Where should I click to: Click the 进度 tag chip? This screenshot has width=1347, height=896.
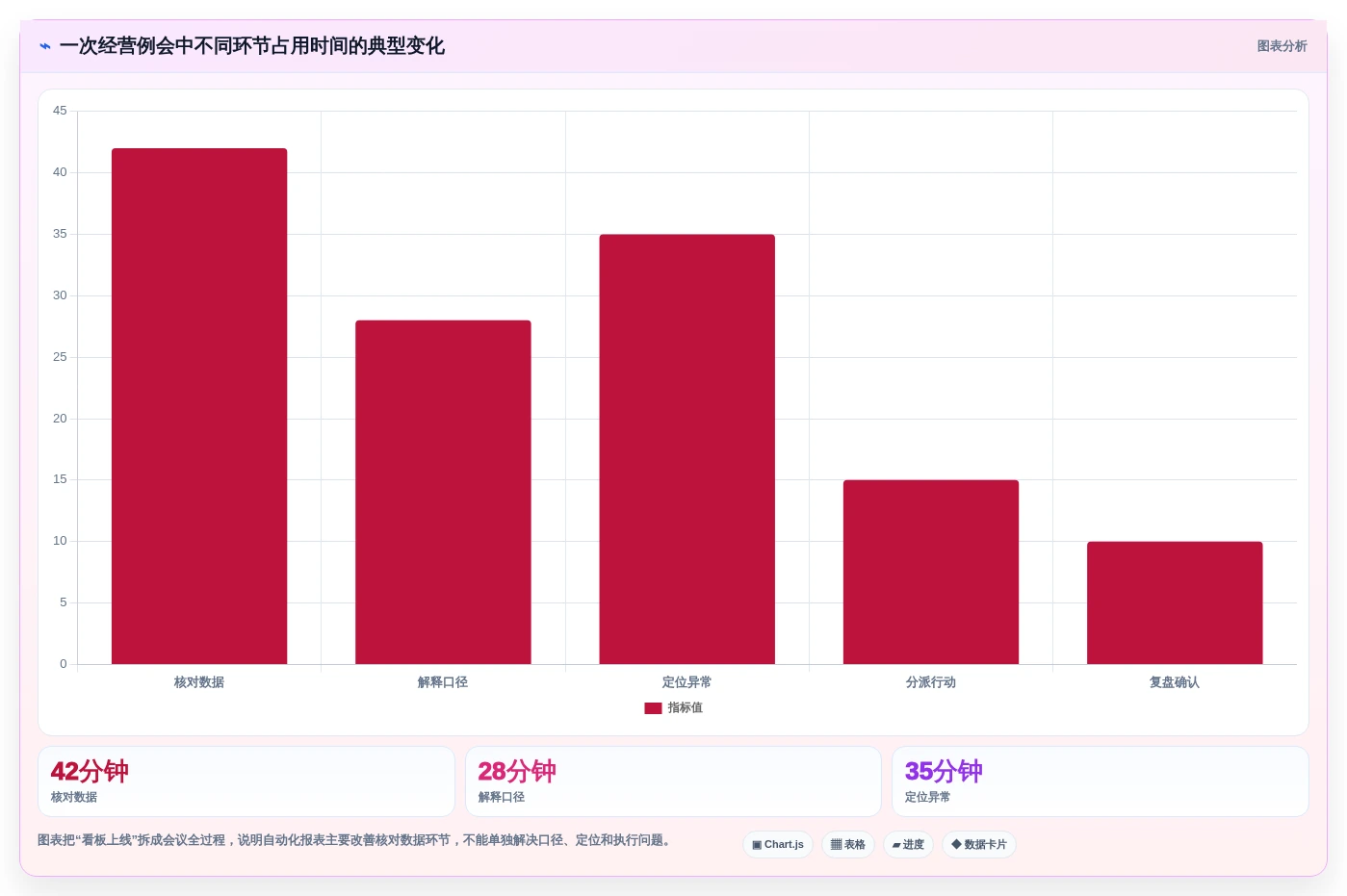click(908, 845)
